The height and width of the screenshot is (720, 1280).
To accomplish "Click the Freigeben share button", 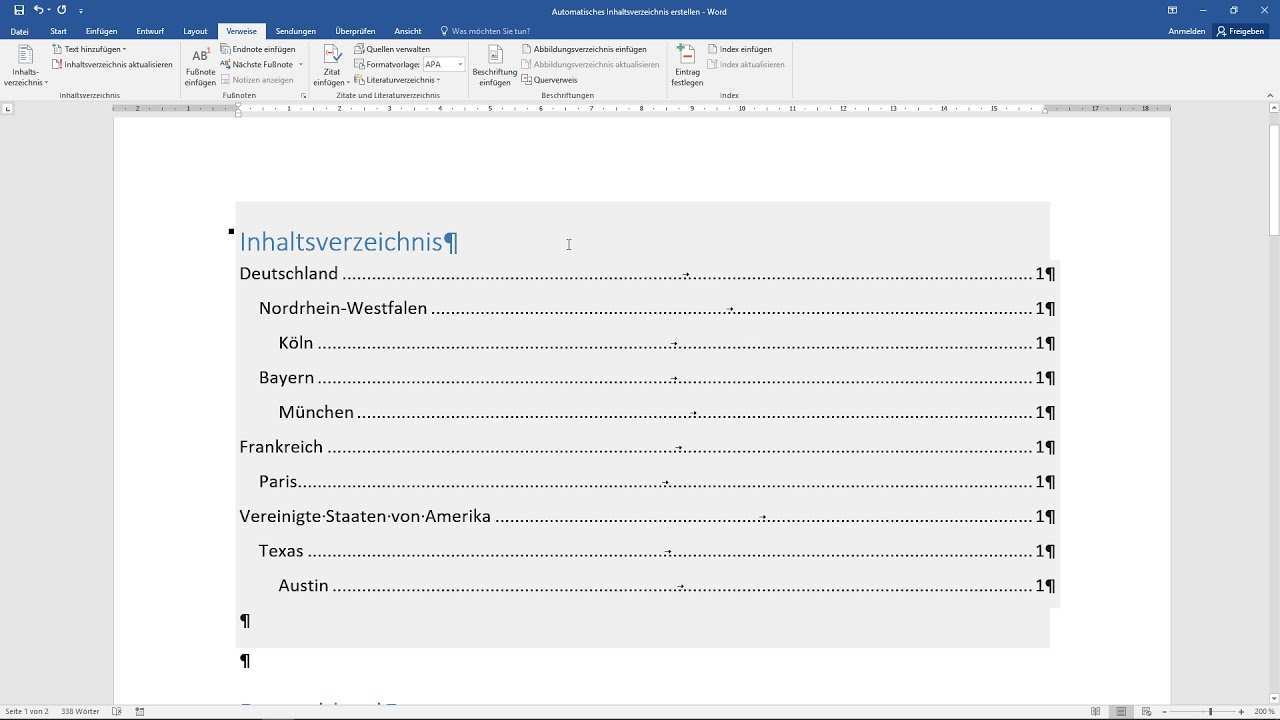I will pyautogui.click(x=1240, y=31).
